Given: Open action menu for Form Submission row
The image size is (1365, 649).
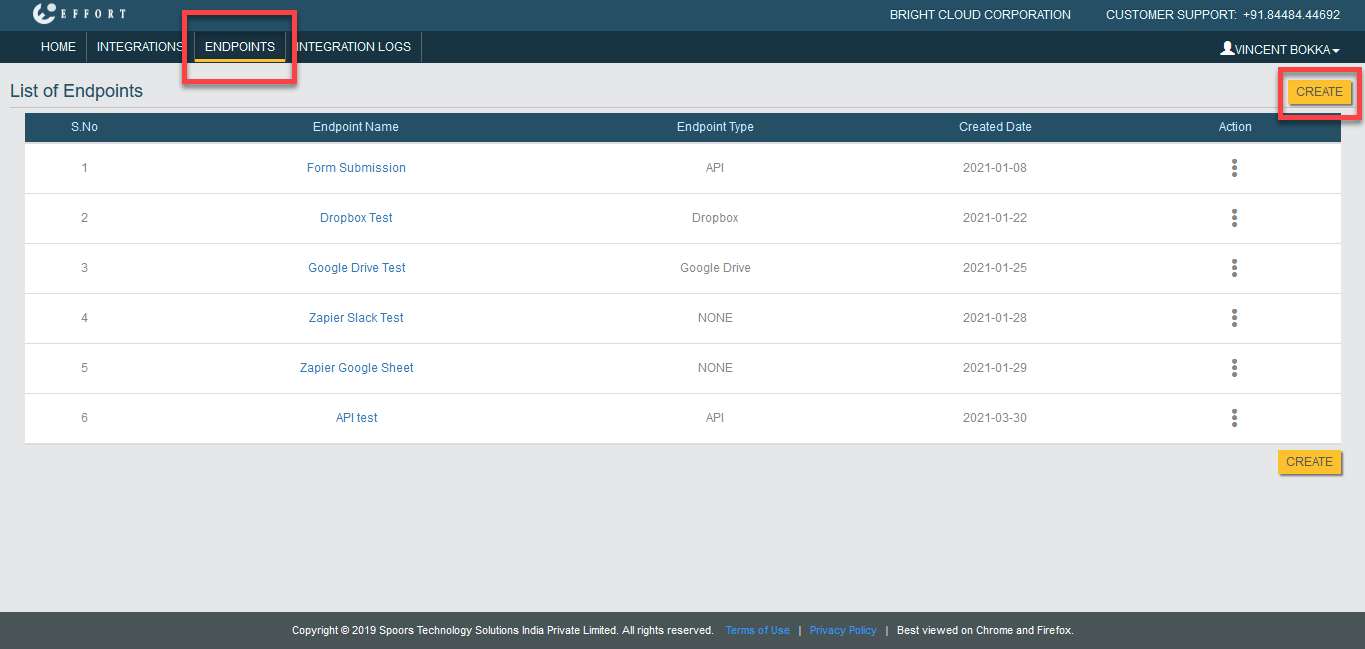Looking at the screenshot, I should click(1234, 168).
